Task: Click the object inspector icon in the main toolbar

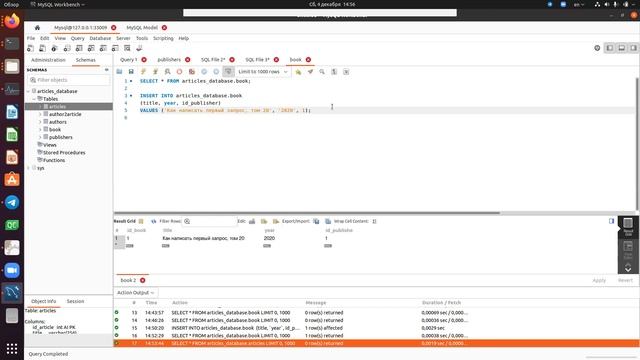Action: pyautogui.click(x=54, y=48)
